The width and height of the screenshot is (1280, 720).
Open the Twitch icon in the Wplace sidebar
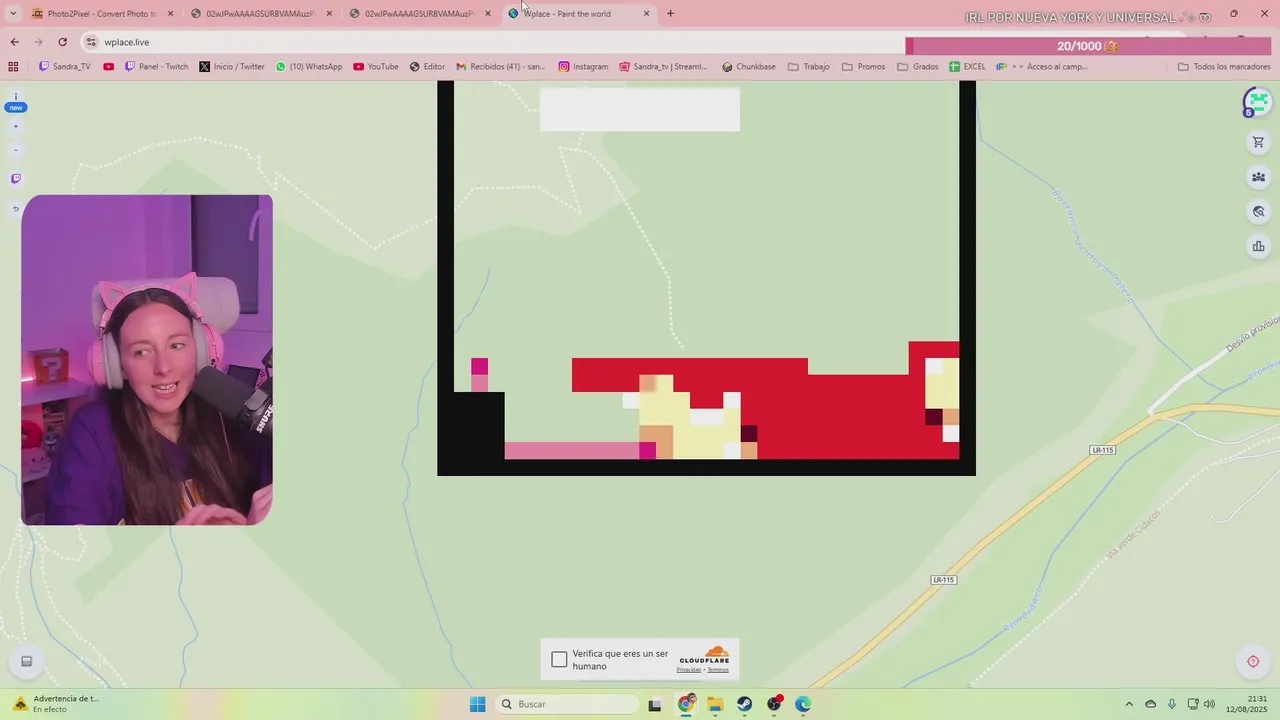tap(15, 179)
